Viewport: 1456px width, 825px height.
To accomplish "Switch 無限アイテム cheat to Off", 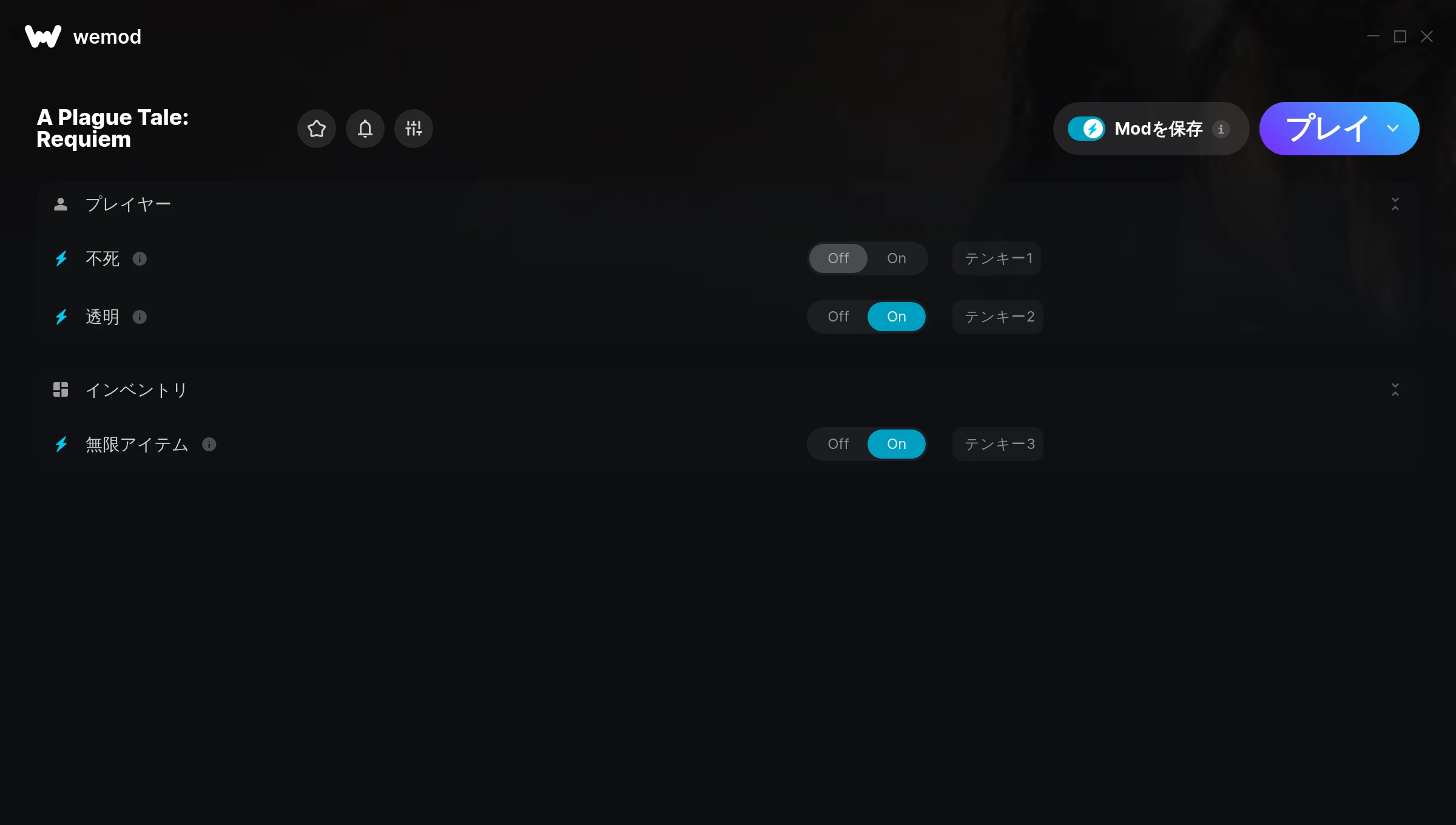I will [838, 444].
